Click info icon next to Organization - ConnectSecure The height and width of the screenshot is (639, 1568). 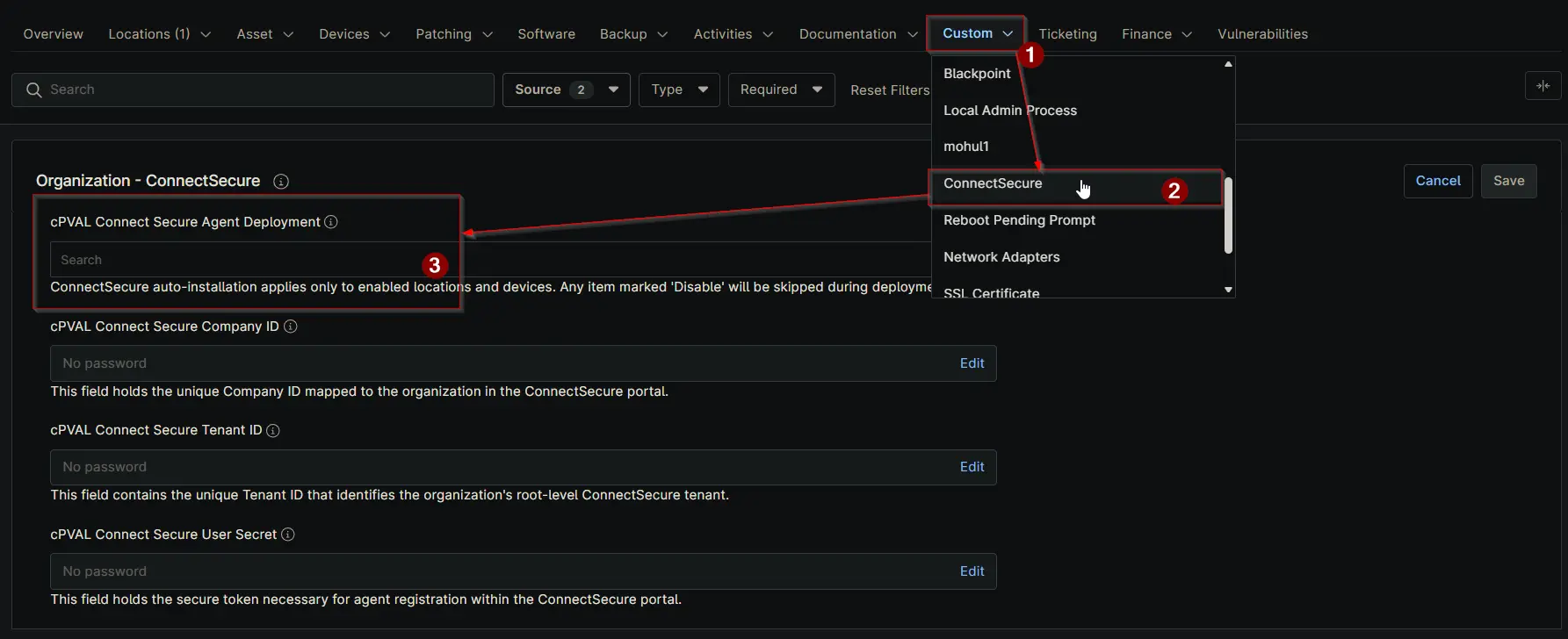point(281,182)
